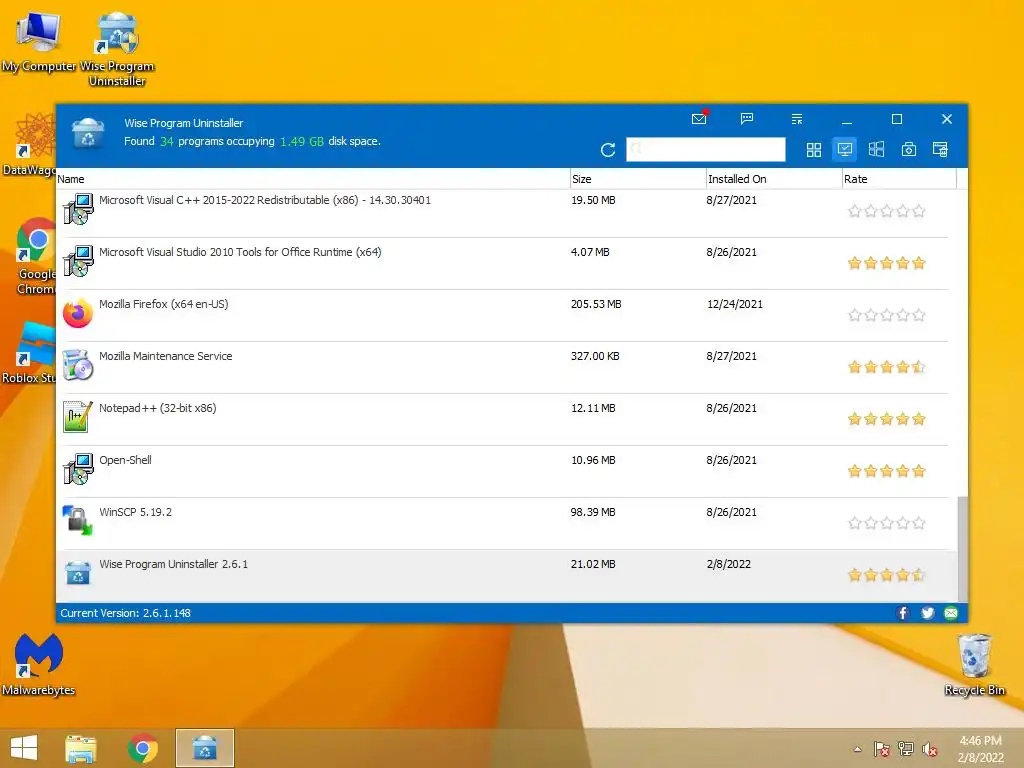Screen dimensions: 1024x768
Task: Click the Current Version 2.6.1.148 text
Action: point(125,613)
